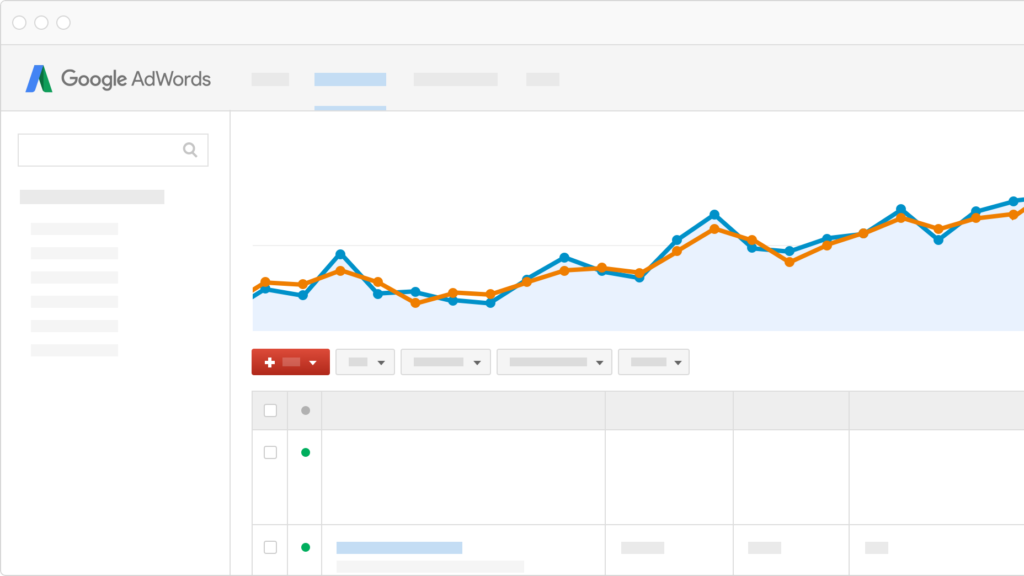Click the green status dot in first row
This screenshot has width=1024, height=576.
pyautogui.click(x=305, y=453)
